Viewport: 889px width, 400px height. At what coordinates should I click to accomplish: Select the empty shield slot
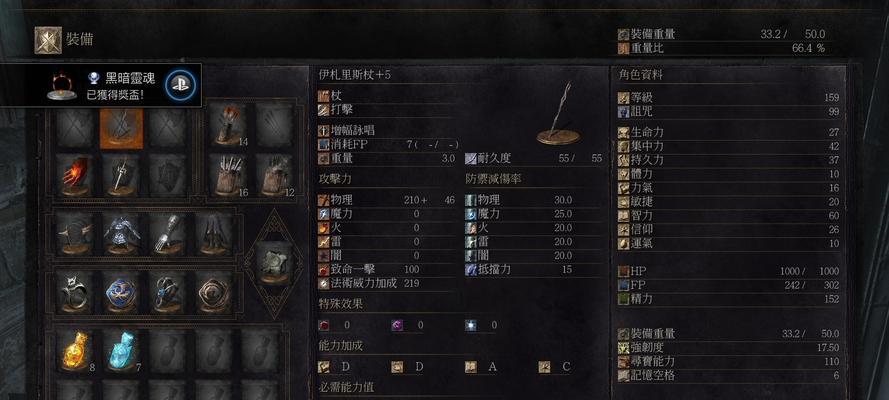click(x=168, y=176)
